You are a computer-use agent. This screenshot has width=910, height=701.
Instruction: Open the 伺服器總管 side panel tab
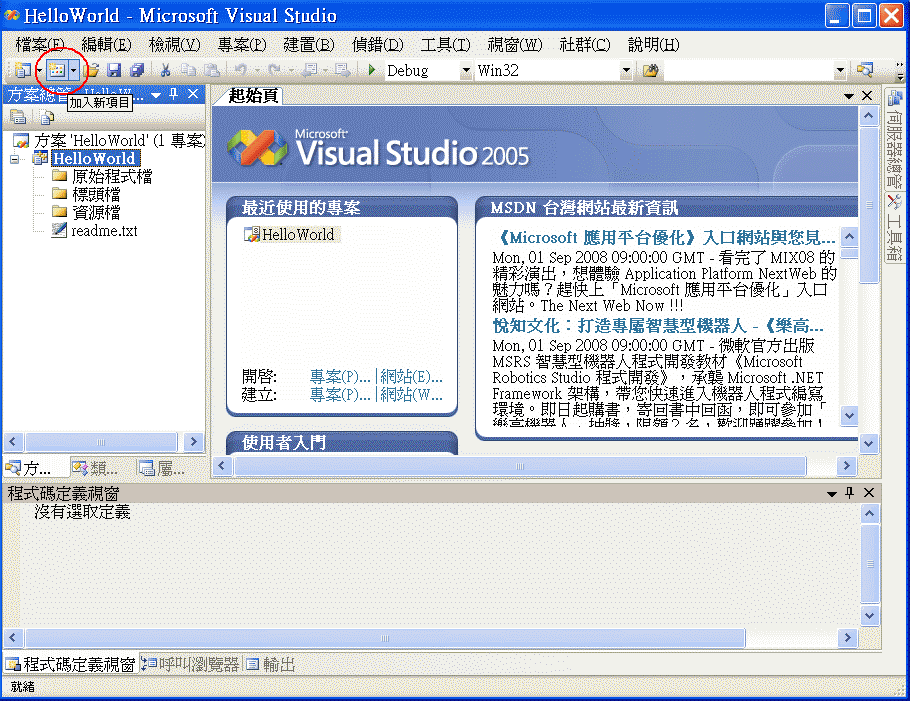click(894, 139)
